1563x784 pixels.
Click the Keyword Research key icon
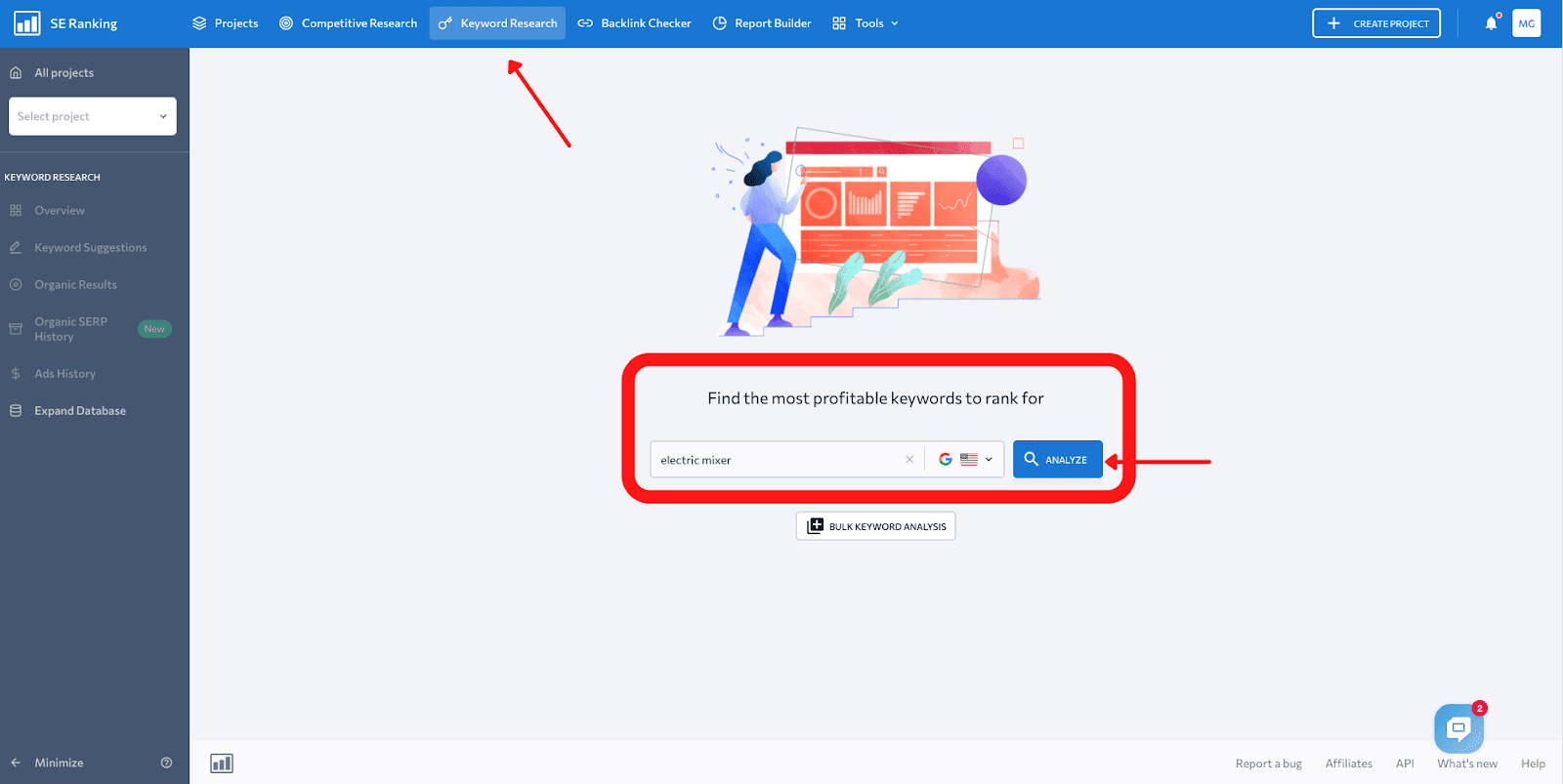coord(445,23)
